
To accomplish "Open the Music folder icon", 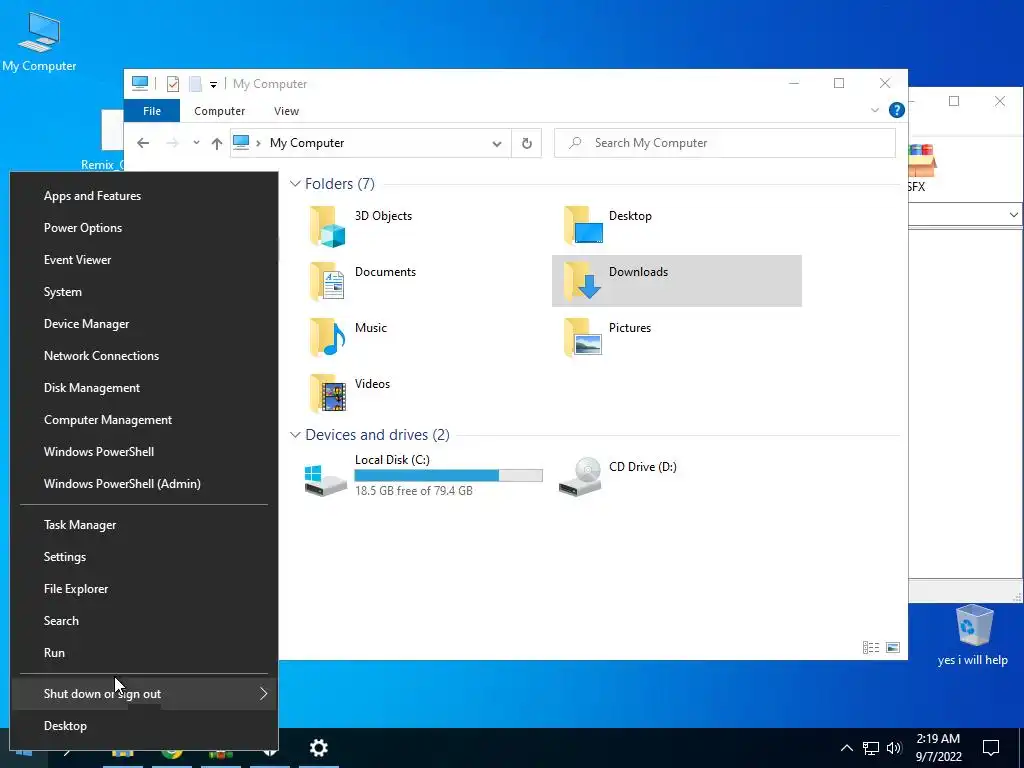I will click(x=327, y=337).
